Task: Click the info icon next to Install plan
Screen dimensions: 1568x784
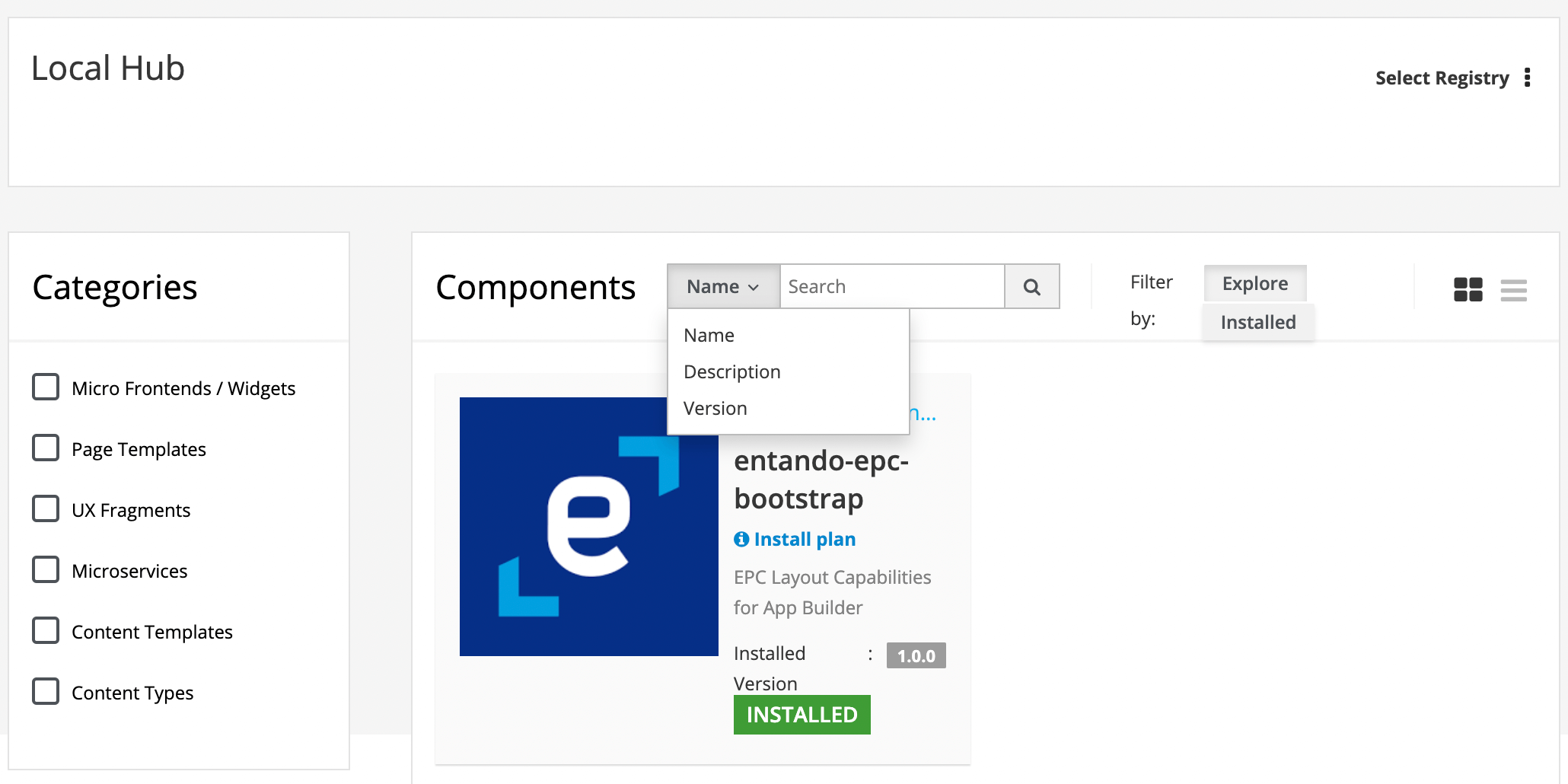Action: click(741, 539)
